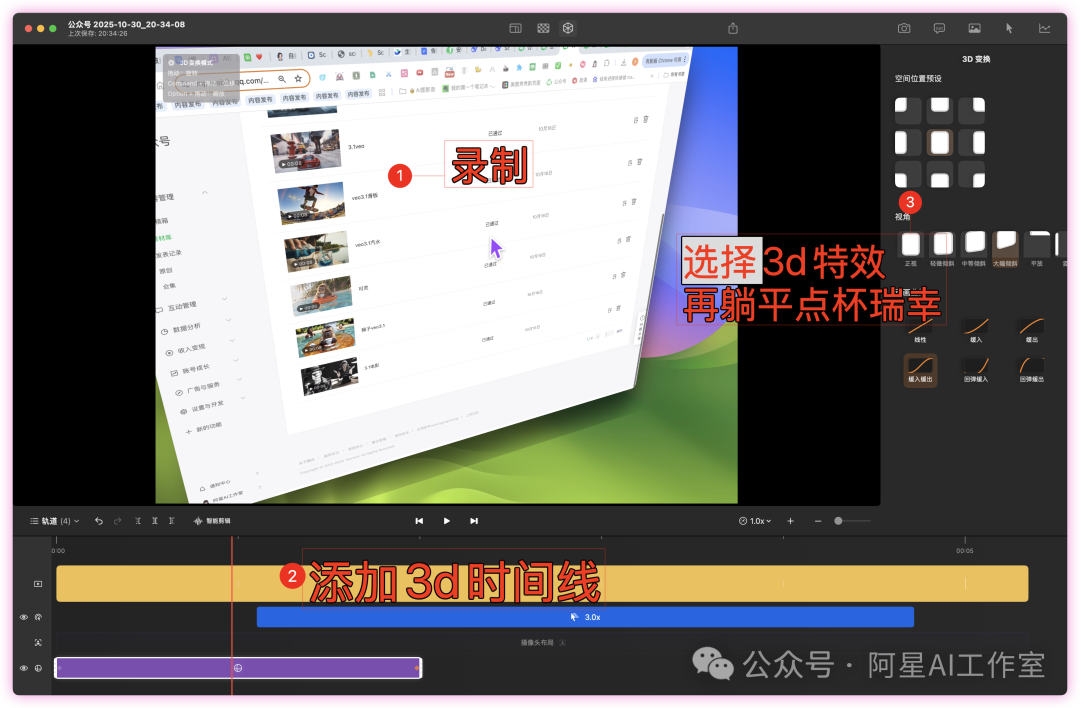1080x708 pixels.
Task: Select the purple 3D transform clip
Action: pos(238,668)
